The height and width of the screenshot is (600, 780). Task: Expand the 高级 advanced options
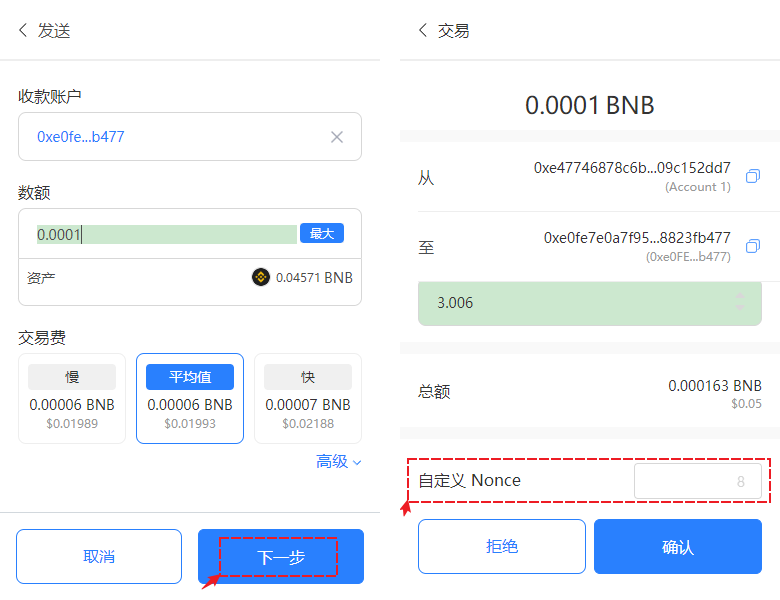point(339,461)
